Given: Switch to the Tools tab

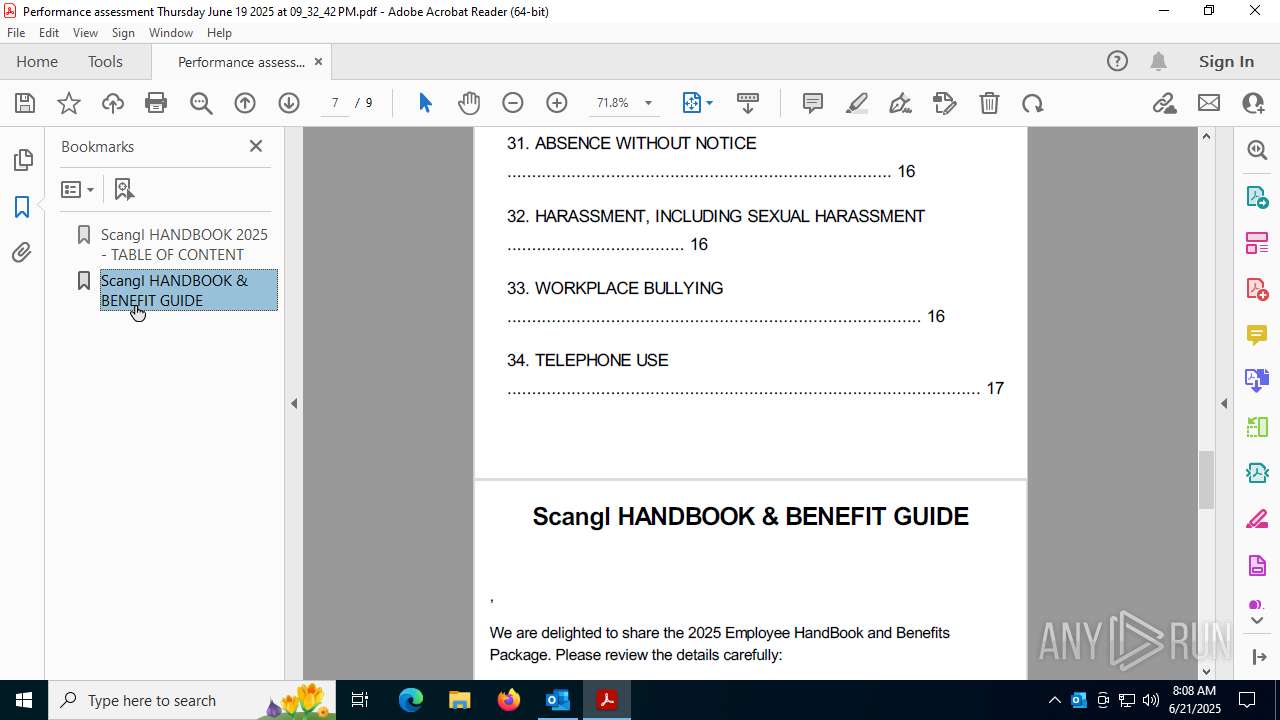Looking at the screenshot, I should (105, 61).
